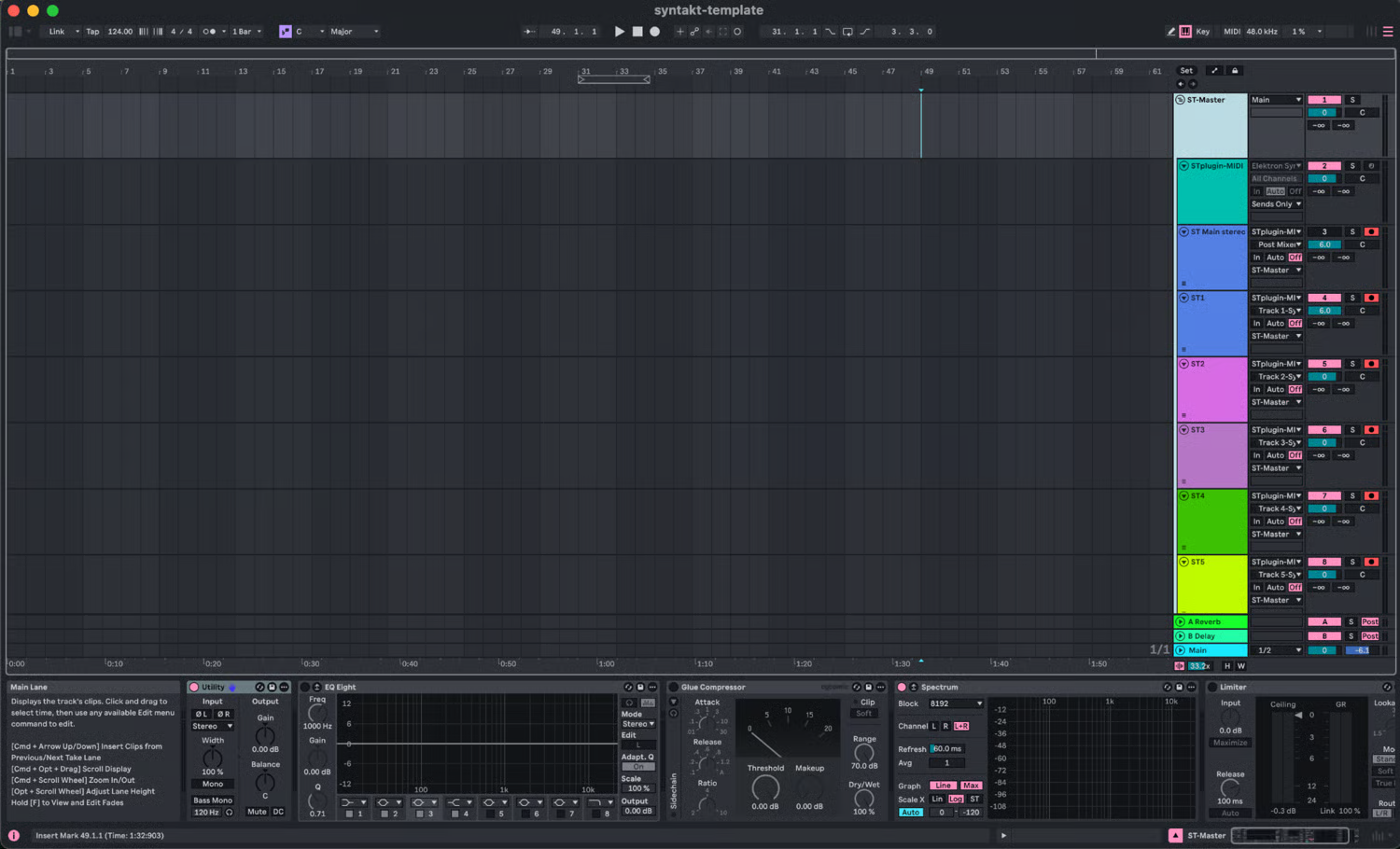The width and height of the screenshot is (1400, 849).
Task: Click the Optimize Arrangement Height H button
Action: coord(1227,666)
